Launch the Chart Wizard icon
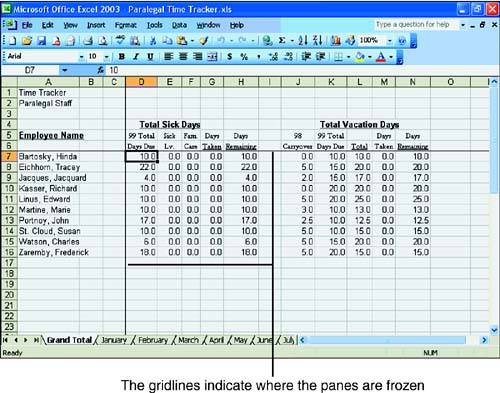Screen dimensions: 500x393 (x=336, y=41)
